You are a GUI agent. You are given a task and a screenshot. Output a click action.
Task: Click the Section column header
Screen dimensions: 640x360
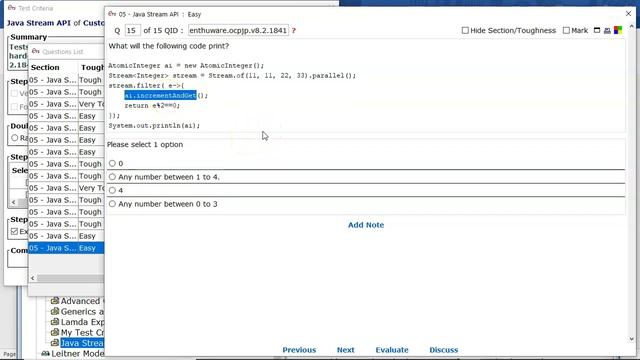pyautogui.click(x=53, y=67)
